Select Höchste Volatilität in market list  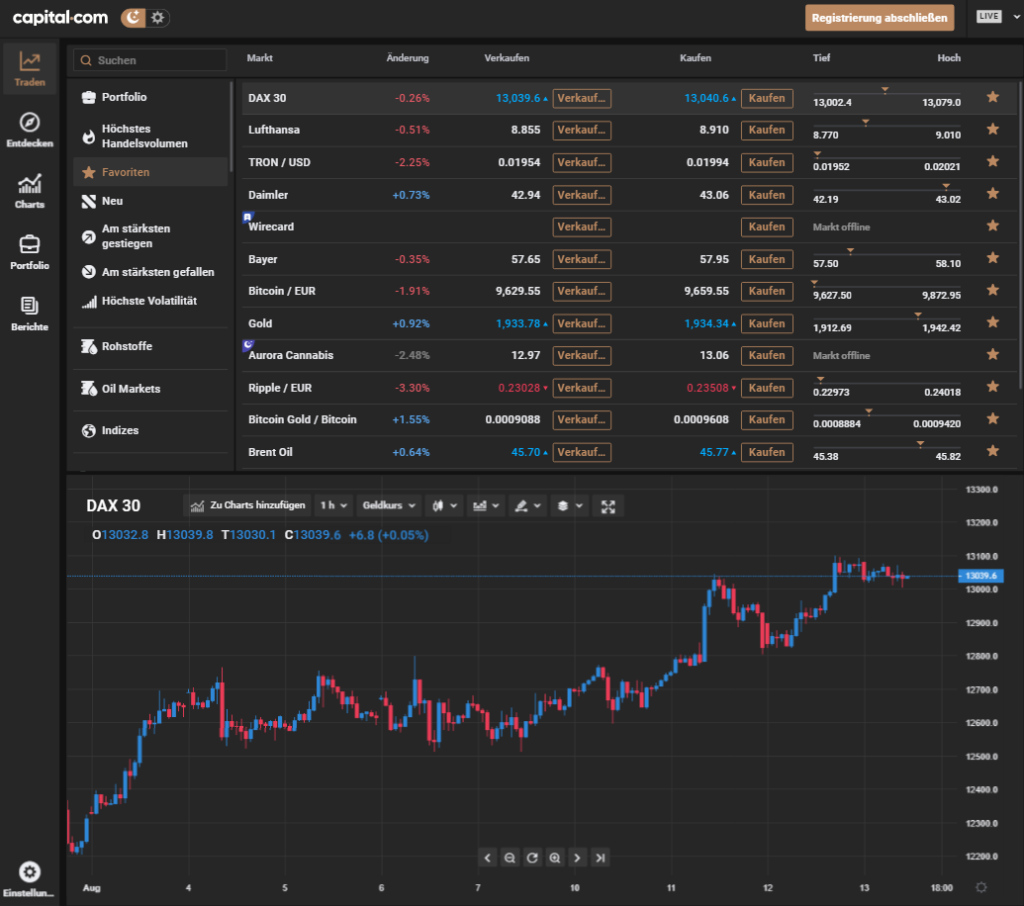click(149, 301)
